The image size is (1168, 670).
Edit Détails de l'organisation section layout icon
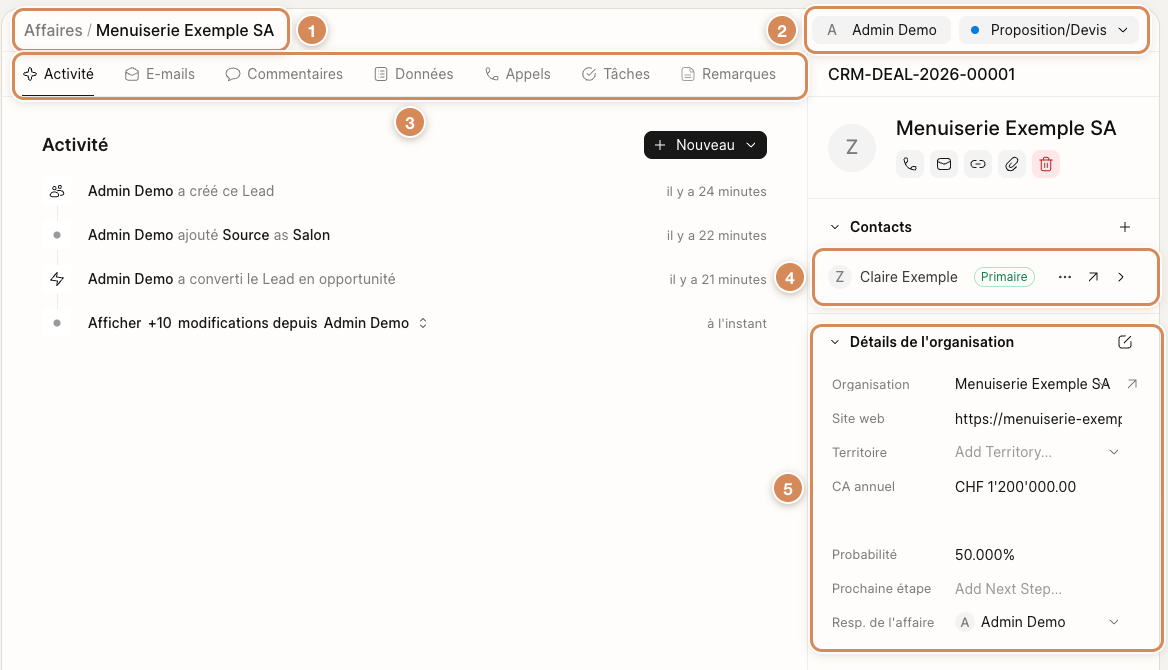click(x=1125, y=342)
